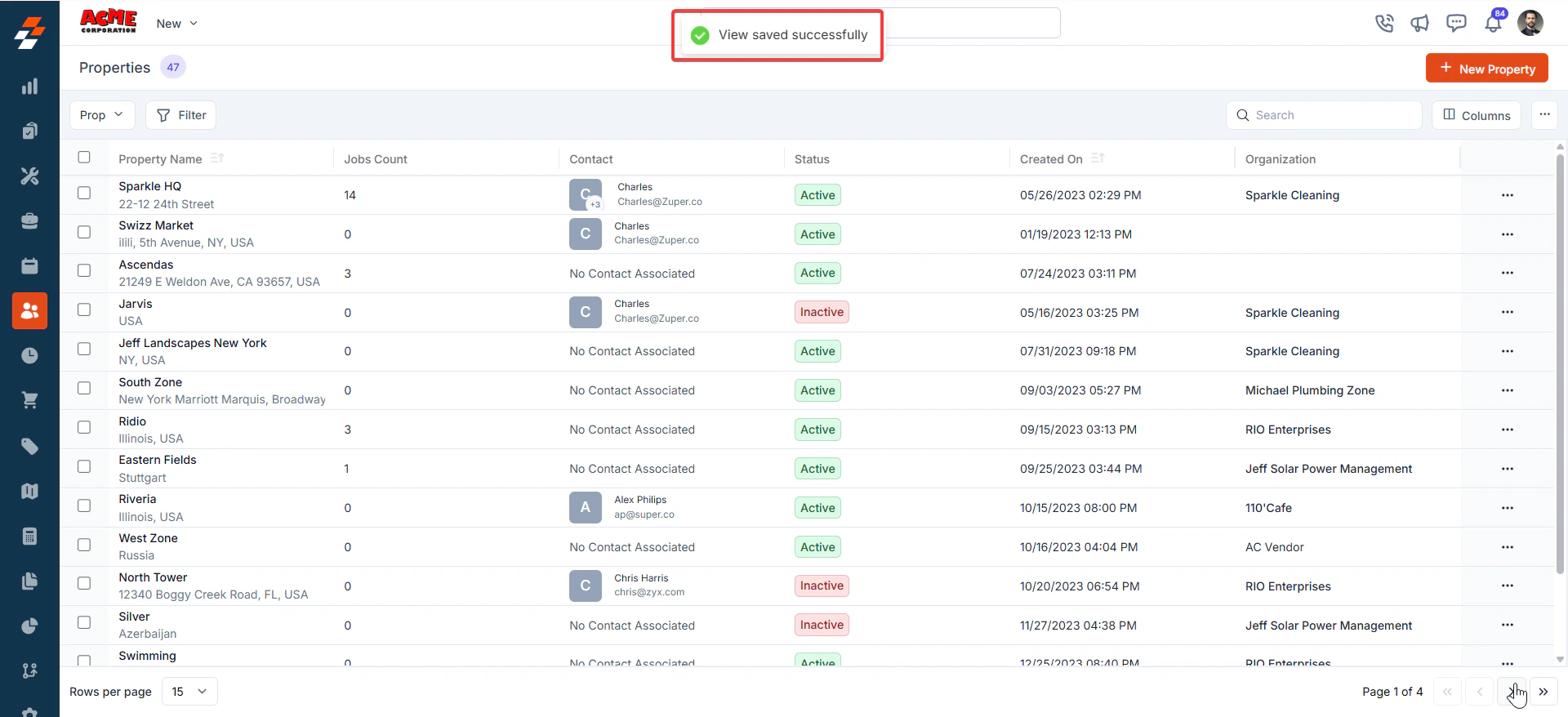The width and height of the screenshot is (1568, 717).
Task: Click the AC Vendor organization cell
Action: [x=1274, y=547]
